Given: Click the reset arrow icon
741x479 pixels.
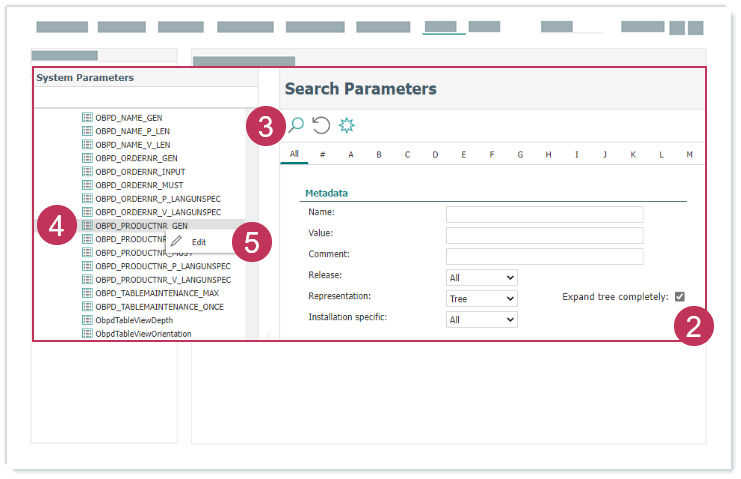Looking at the screenshot, I should pos(321,125).
